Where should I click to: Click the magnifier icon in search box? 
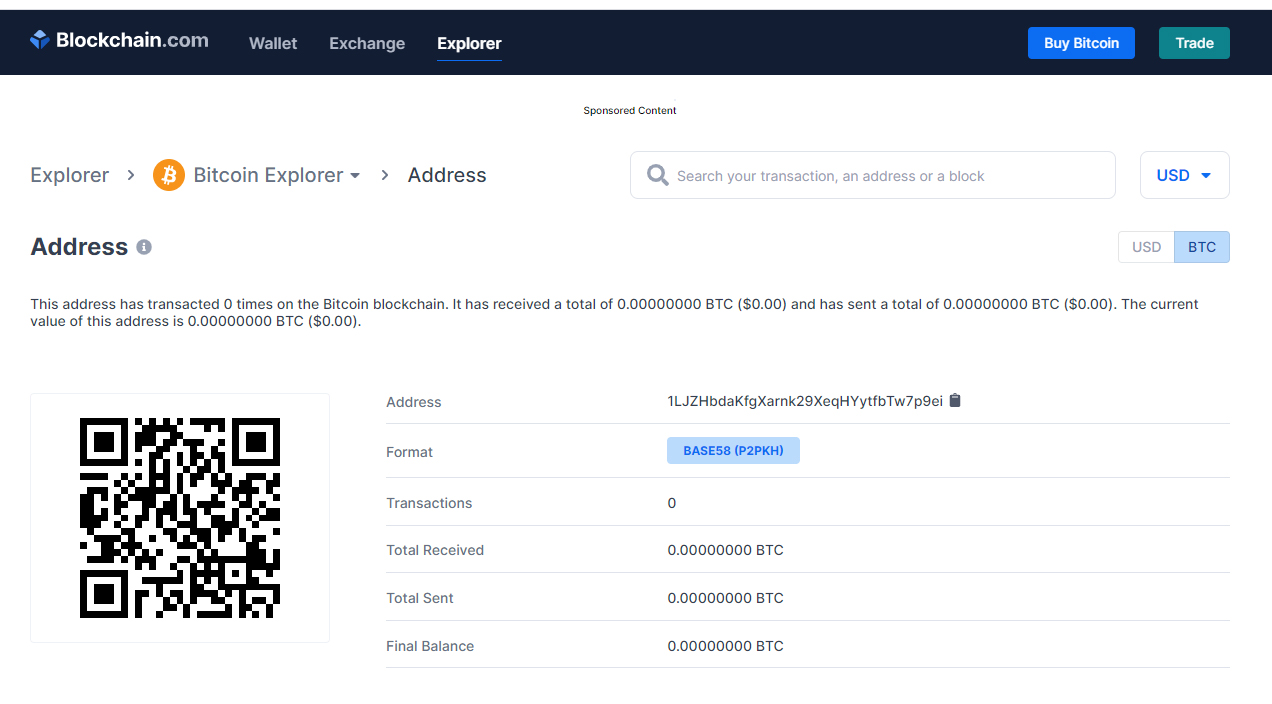point(657,175)
